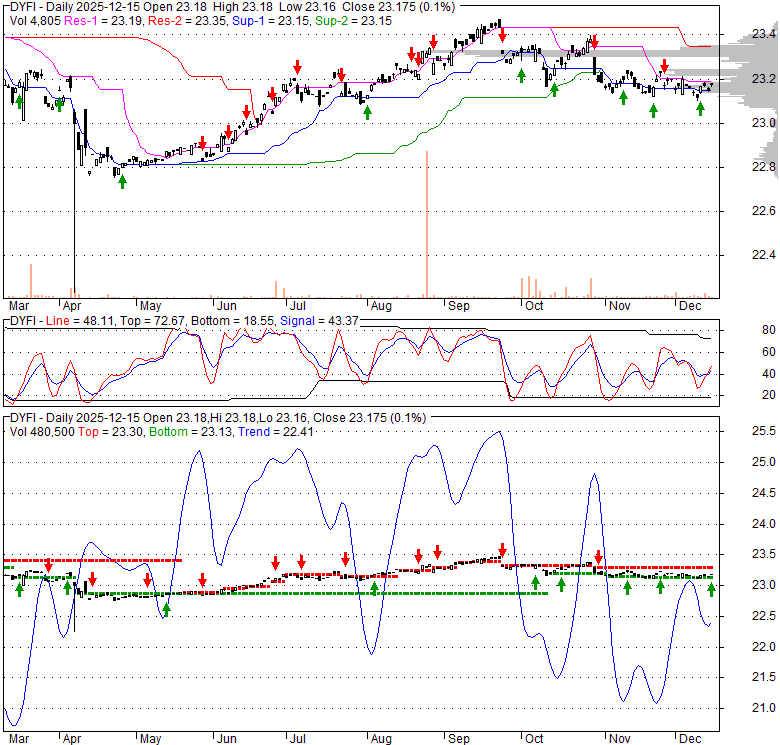The height and width of the screenshot is (745, 780).
Task: Select the rightmost green arrow in the bottom panel
Action: tap(711, 589)
